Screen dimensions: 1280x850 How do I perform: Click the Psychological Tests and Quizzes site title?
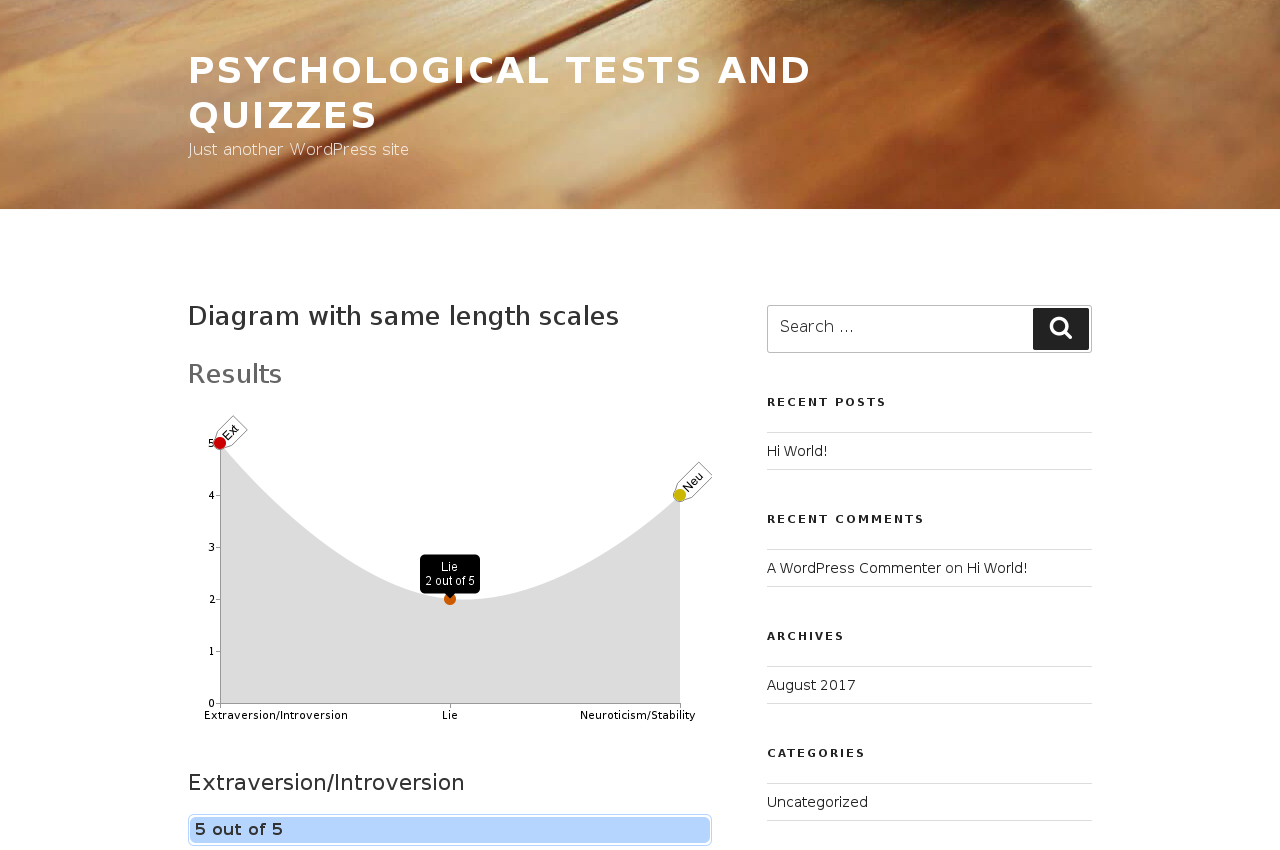499,92
